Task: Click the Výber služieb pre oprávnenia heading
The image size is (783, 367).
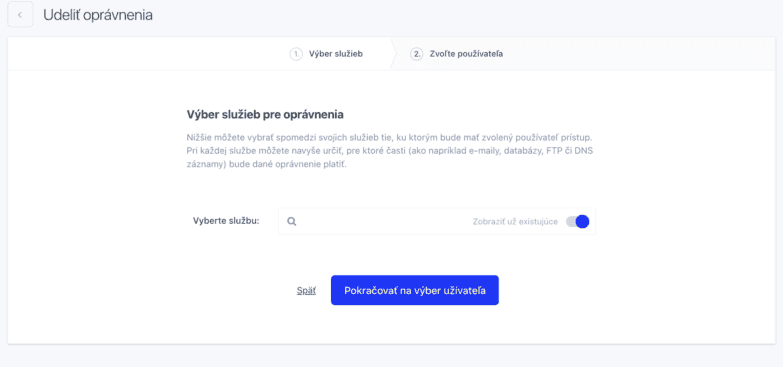Action: 265,114
